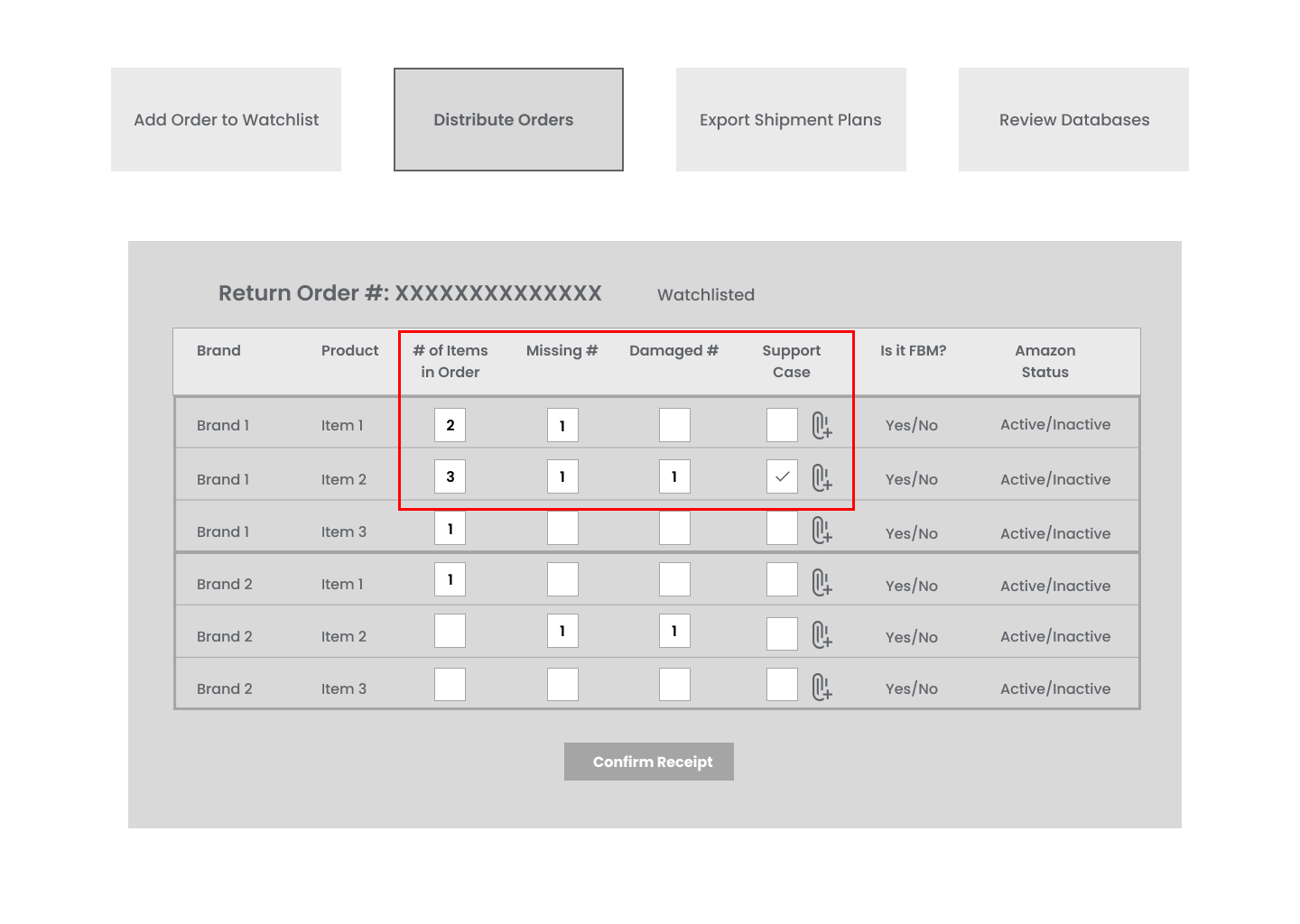1300x924 pixels.
Task: Check Support Case for Brand 1 Item 1
Action: 782,425
